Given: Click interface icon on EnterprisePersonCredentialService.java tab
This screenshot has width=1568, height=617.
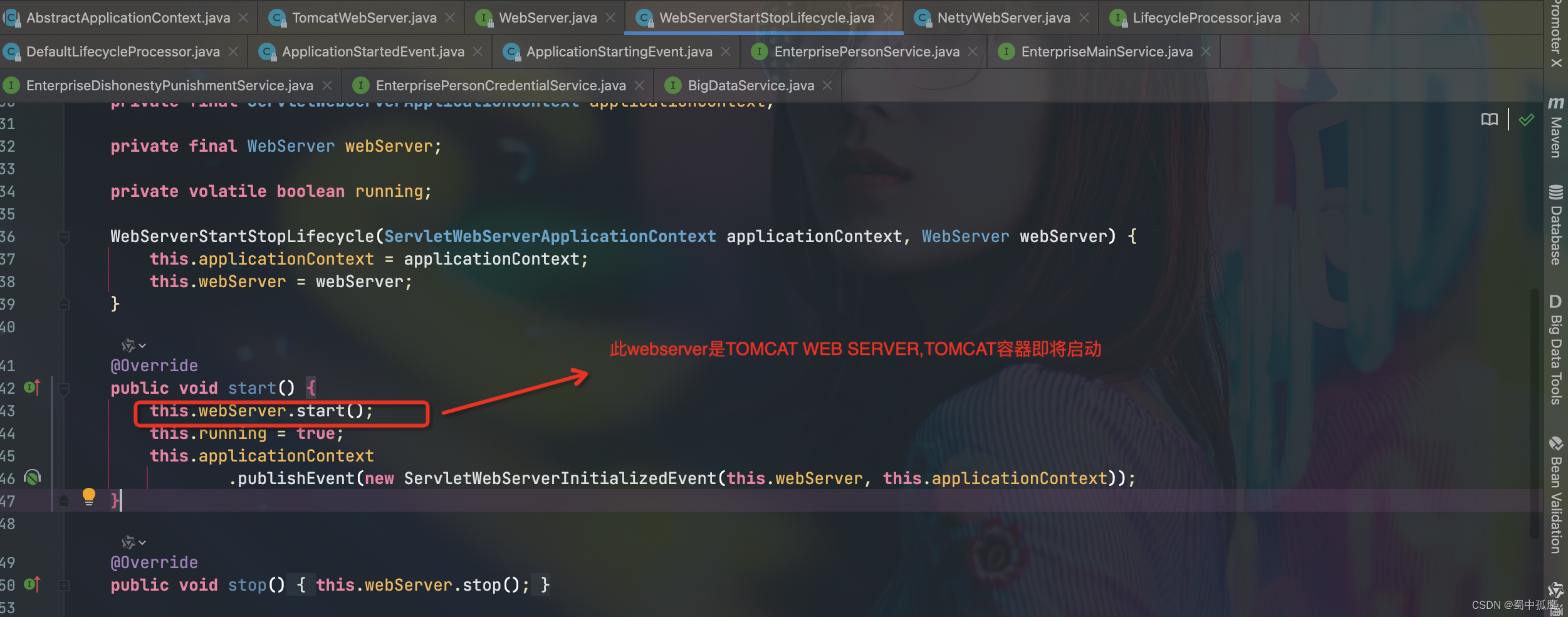Looking at the screenshot, I should [x=360, y=85].
